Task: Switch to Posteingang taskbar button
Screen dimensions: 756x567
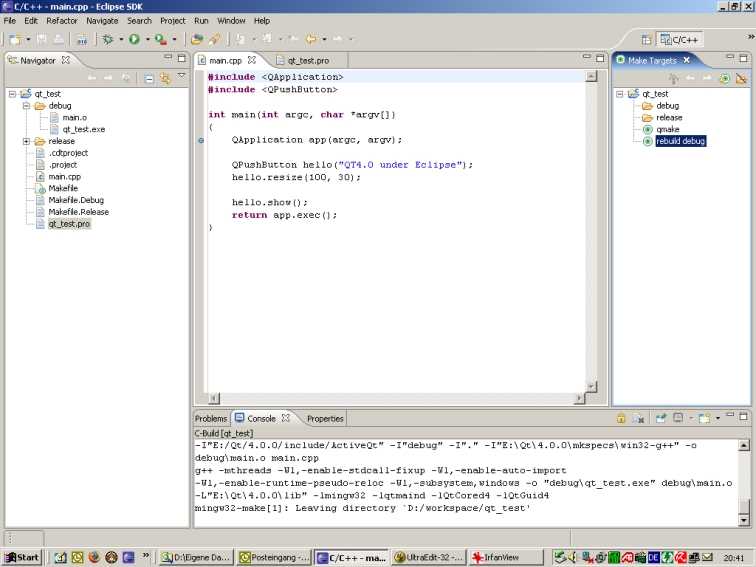Action: point(274,557)
